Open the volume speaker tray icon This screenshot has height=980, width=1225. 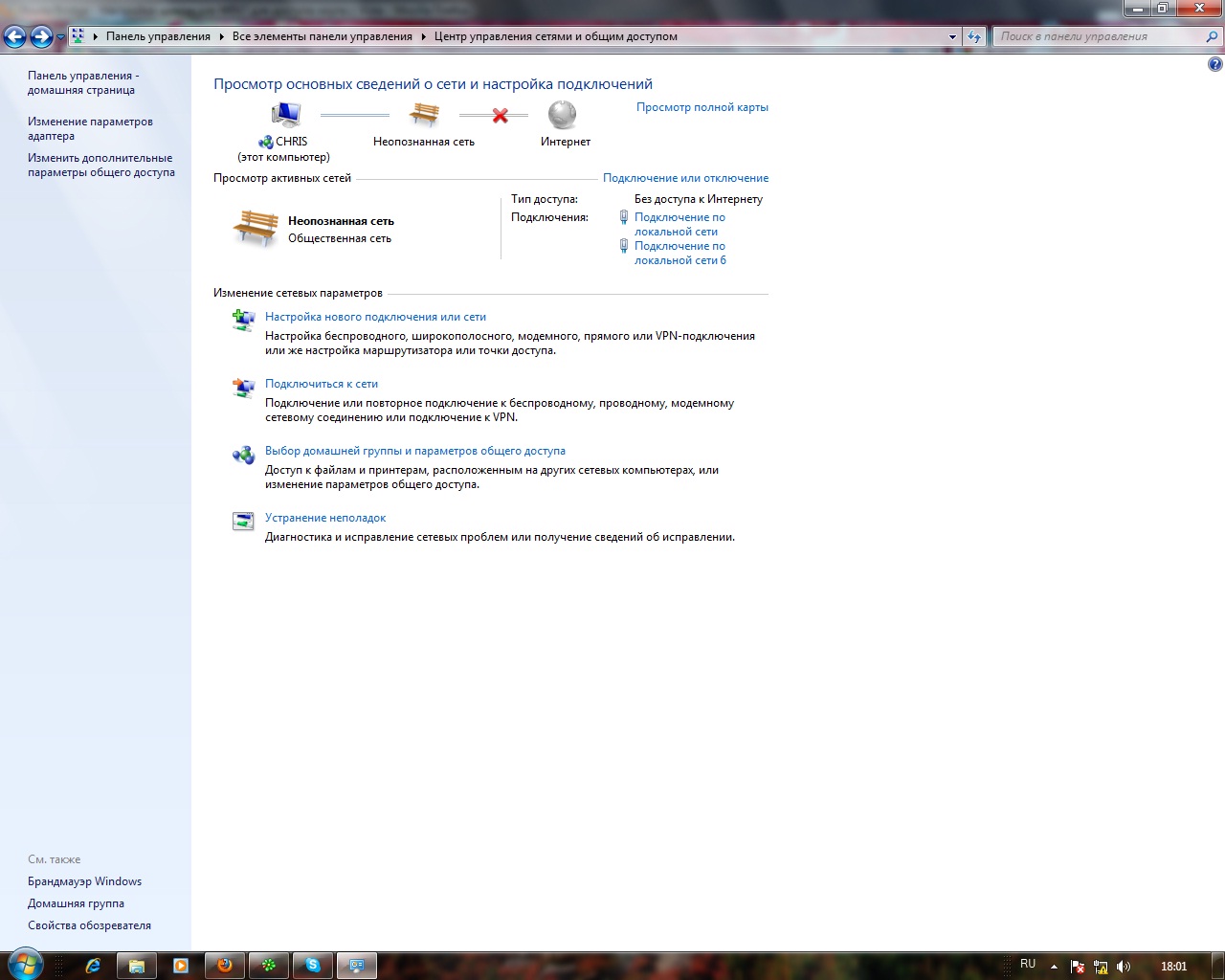point(1124,967)
